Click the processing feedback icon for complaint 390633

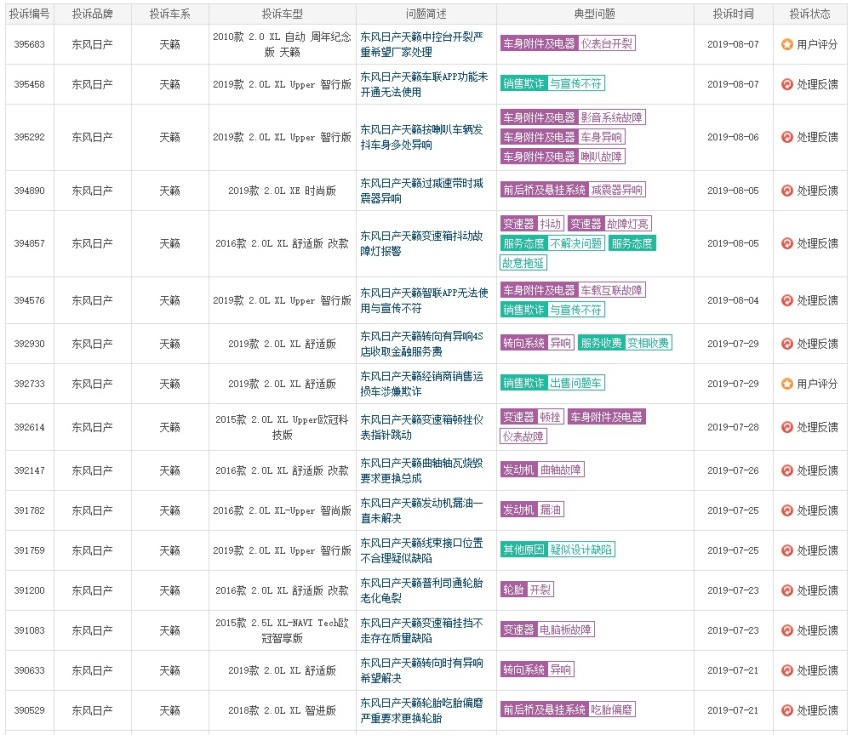(787, 670)
